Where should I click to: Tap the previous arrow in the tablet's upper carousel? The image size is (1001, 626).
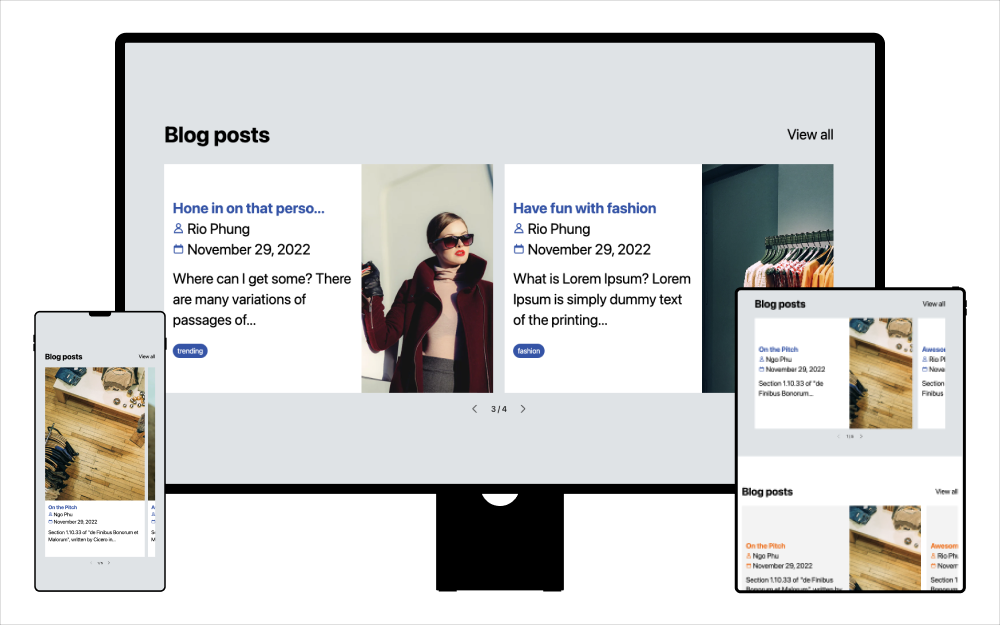click(838, 437)
